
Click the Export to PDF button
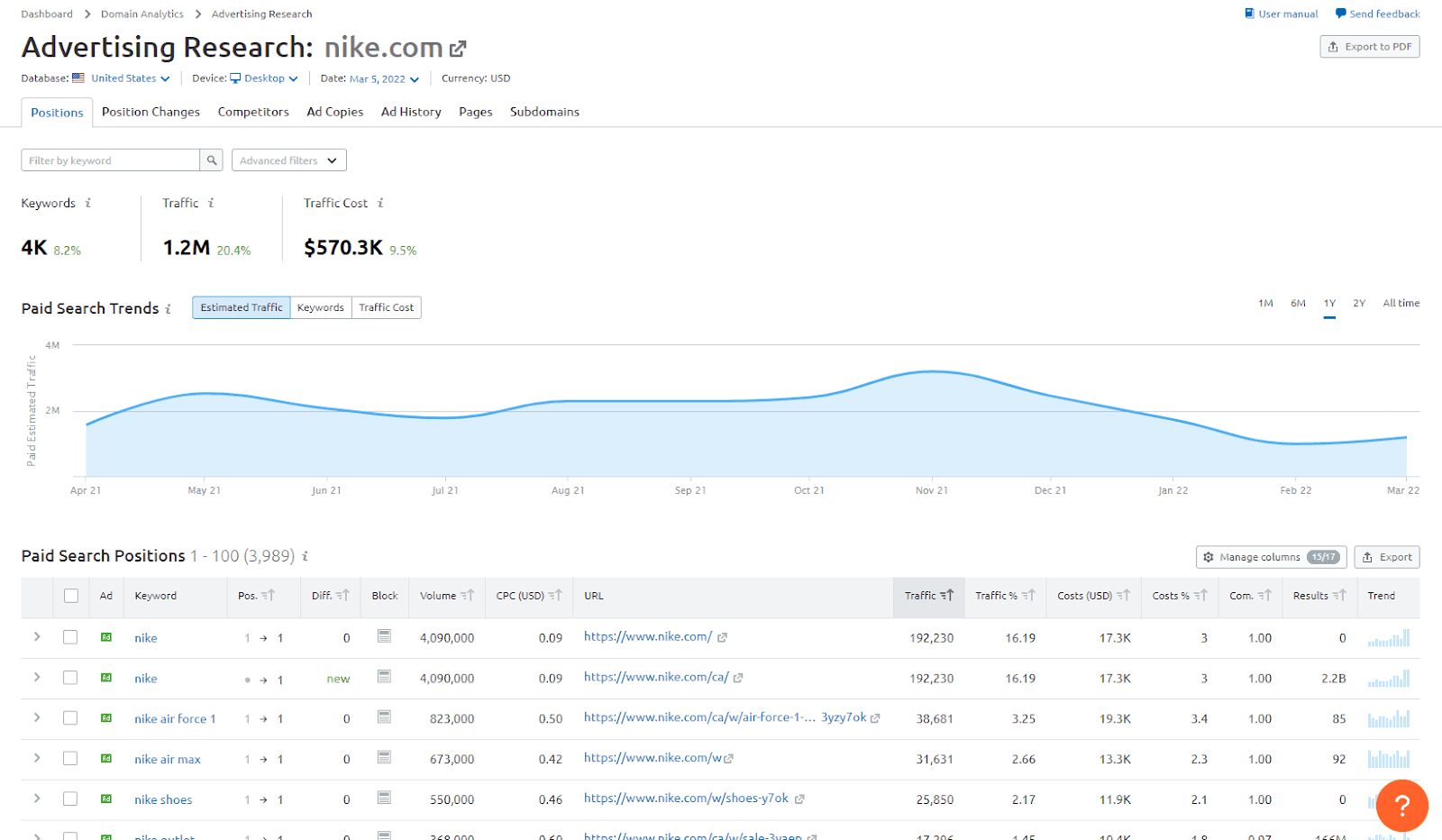click(1369, 46)
